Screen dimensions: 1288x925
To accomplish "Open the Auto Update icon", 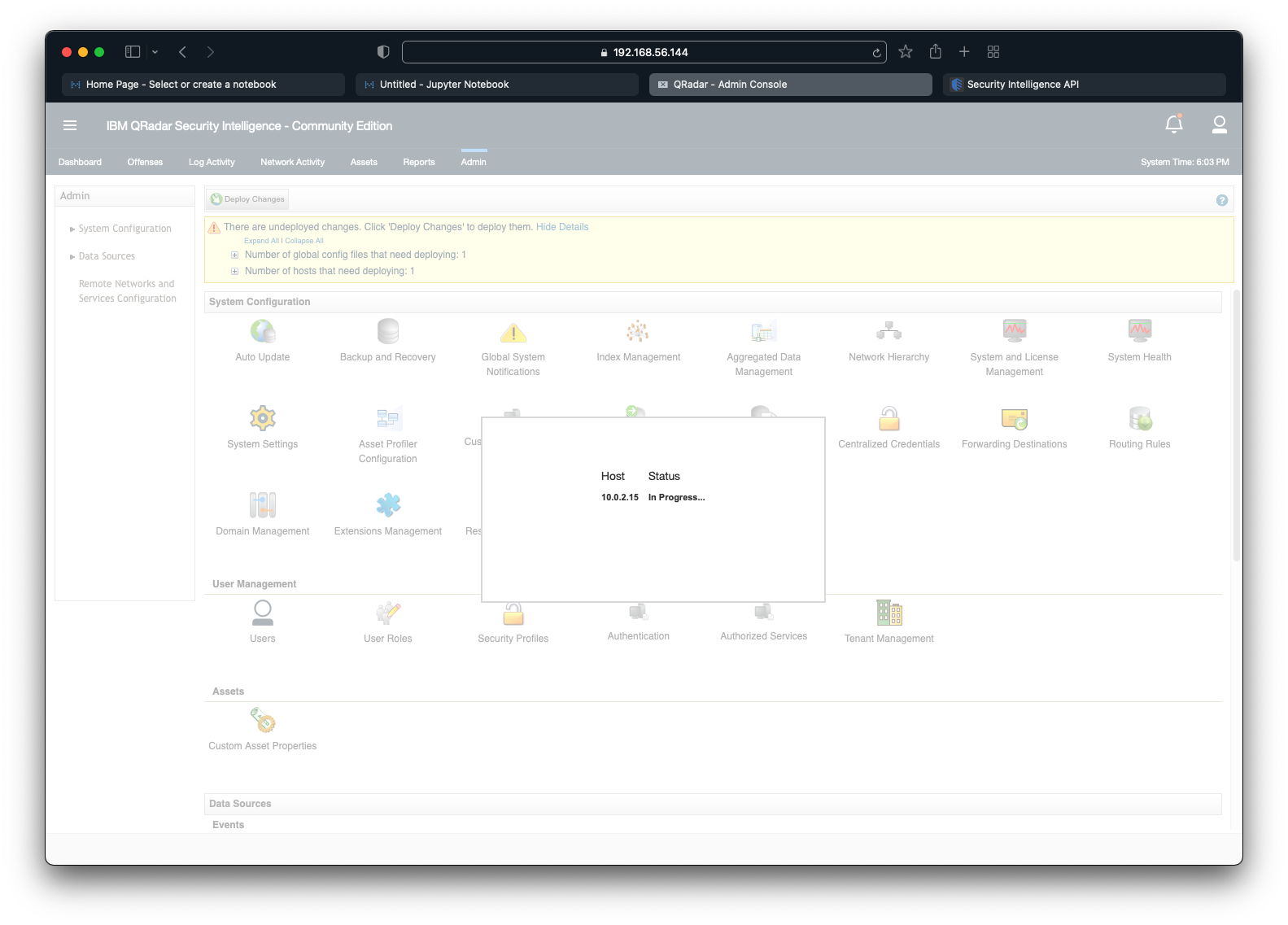I will pos(263,332).
